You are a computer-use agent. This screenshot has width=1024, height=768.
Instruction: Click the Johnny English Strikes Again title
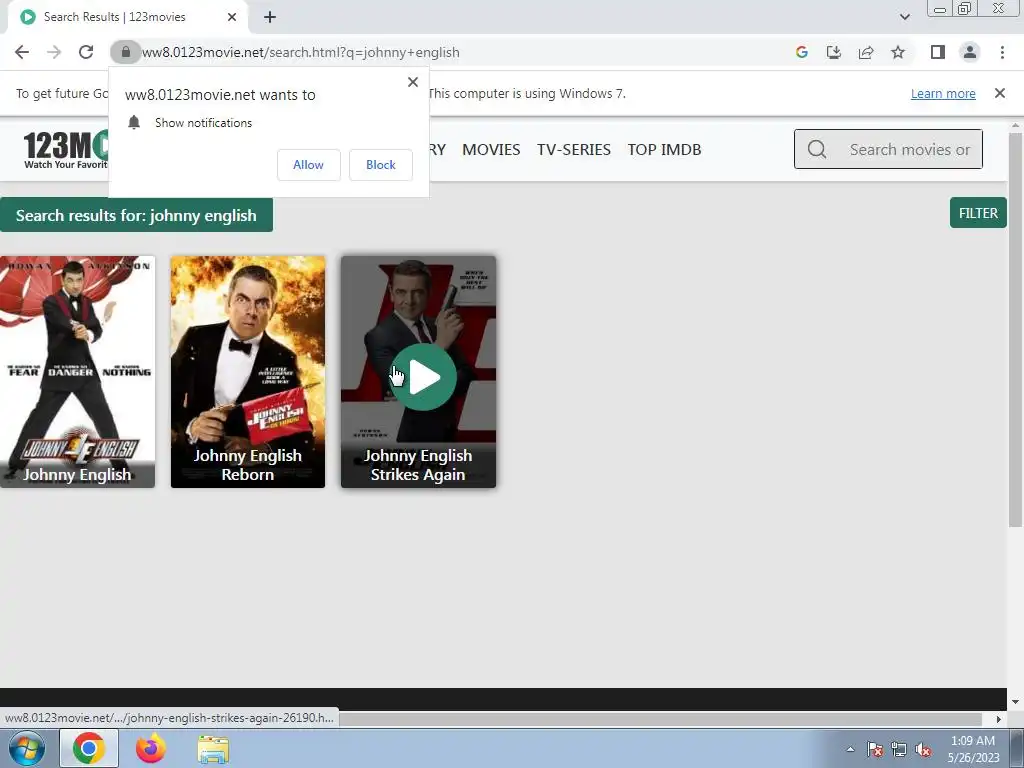(x=418, y=465)
